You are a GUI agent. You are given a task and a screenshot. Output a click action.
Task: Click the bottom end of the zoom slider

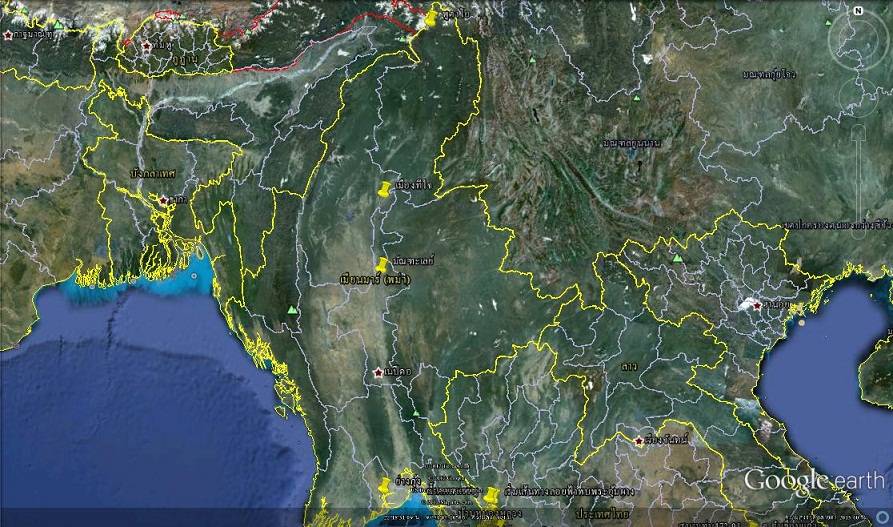pos(859,232)
